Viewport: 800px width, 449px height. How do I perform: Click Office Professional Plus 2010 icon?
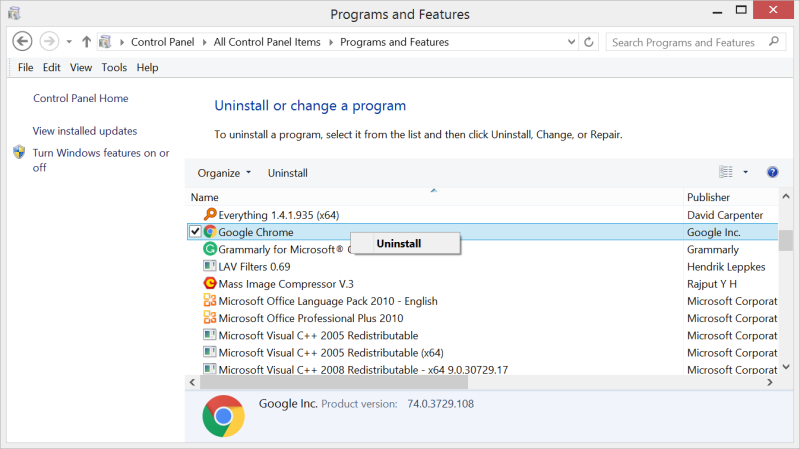pos(210,318)
